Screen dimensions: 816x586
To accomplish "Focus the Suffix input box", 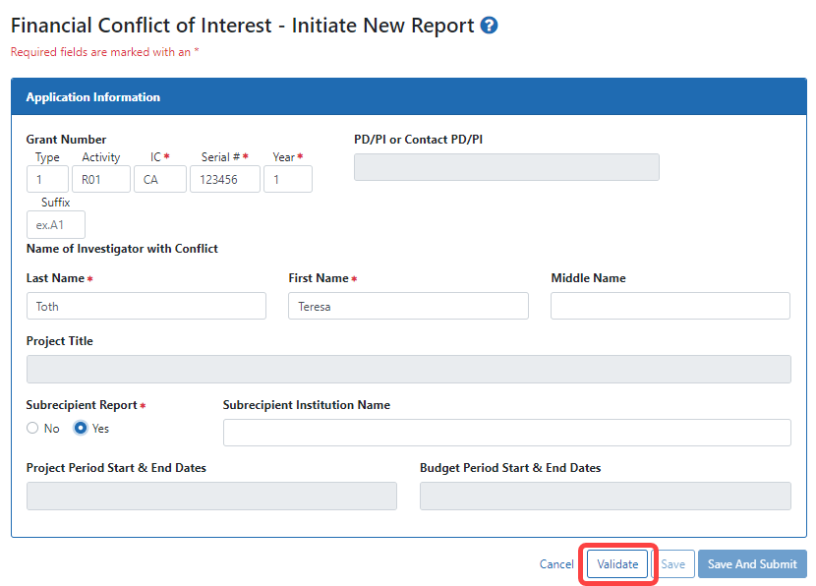I will pyautogui.click(x=56, y=224).
